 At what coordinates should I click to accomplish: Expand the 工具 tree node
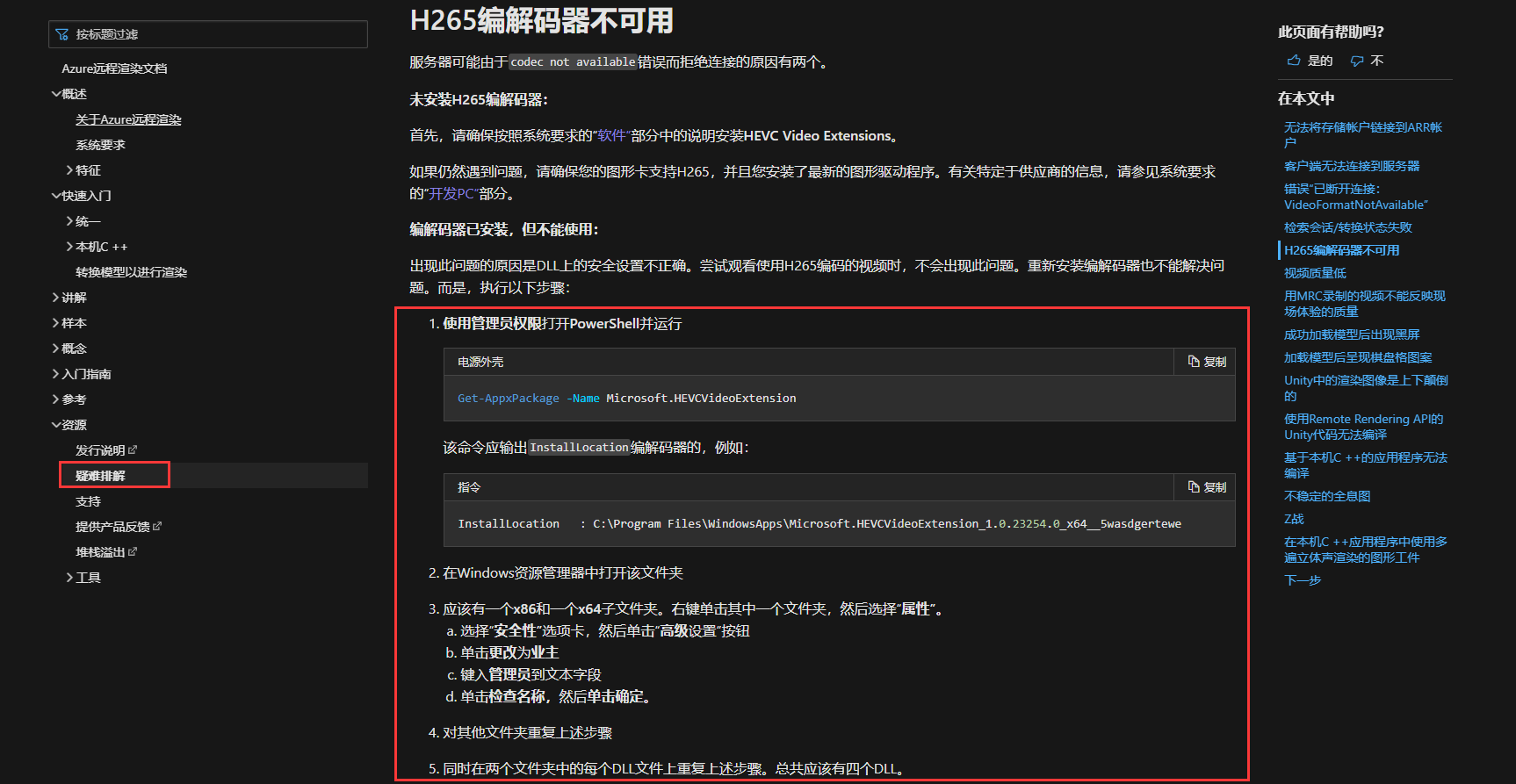click(70, 578)
